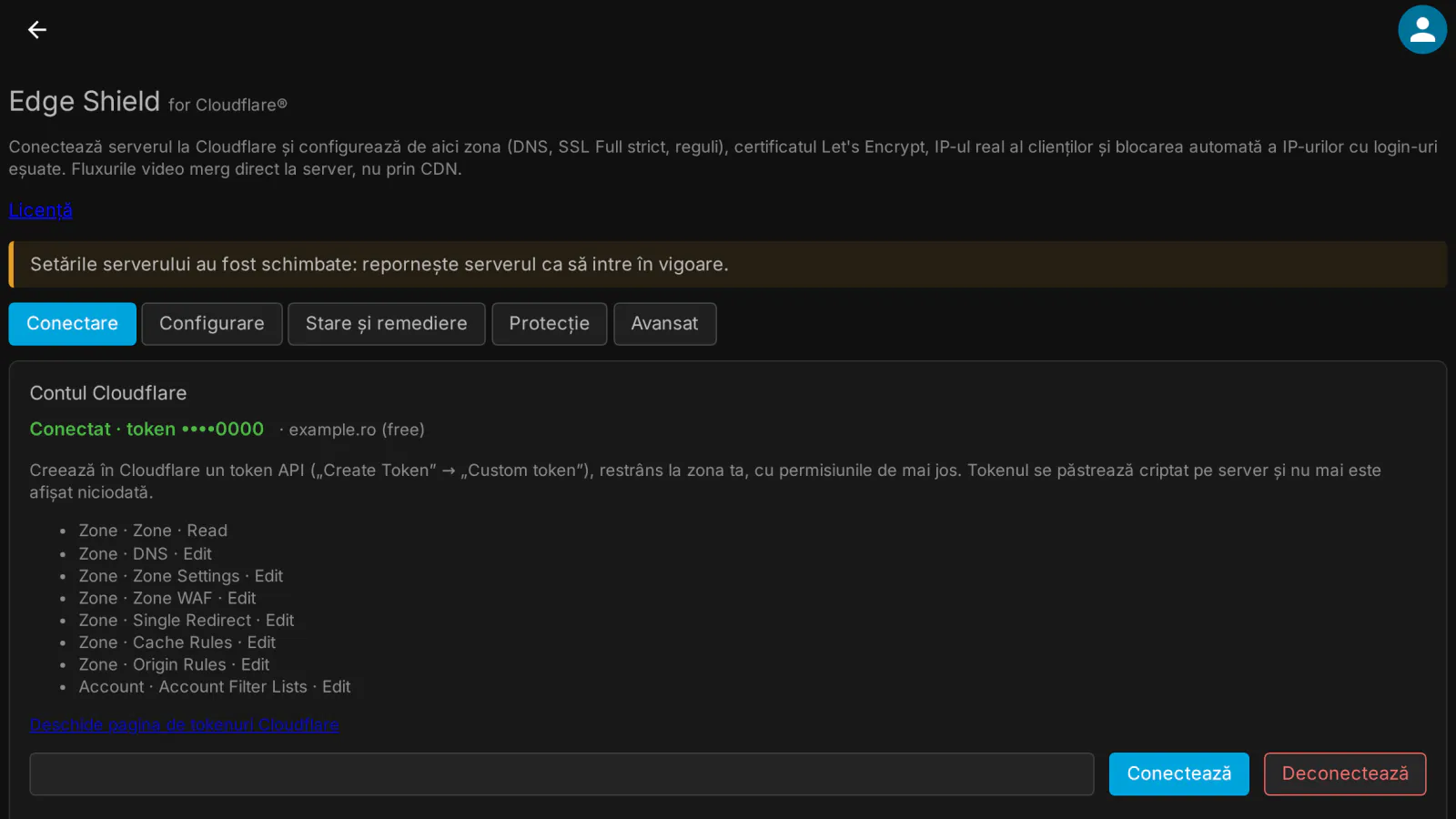
Task: Click the 'Conectat · token ••••0000' status
Action: coord(147,430)
